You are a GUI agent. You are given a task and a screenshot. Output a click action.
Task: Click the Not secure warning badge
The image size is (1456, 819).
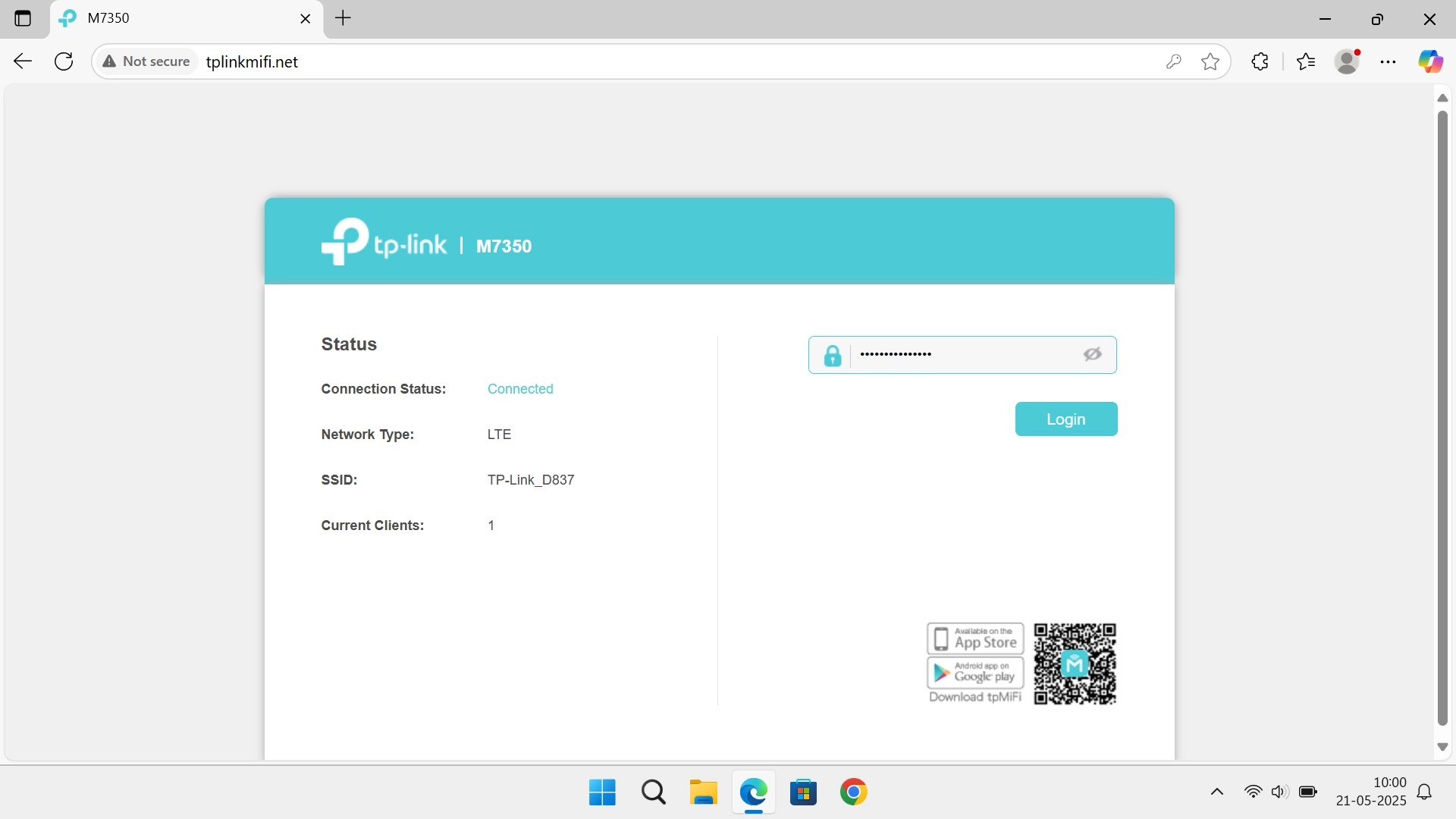(x=146, y=61)
